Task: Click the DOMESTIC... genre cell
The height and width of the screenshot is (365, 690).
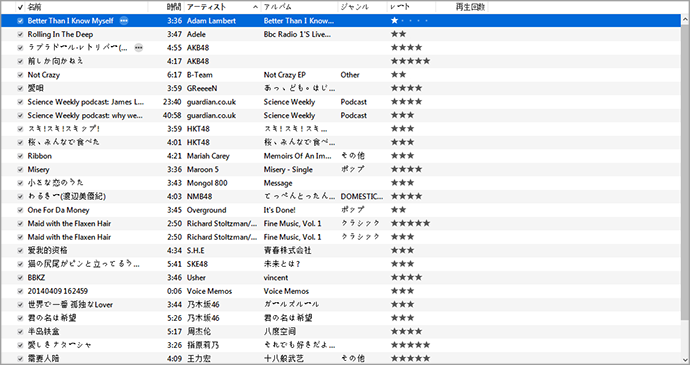Action: (362, 196)
